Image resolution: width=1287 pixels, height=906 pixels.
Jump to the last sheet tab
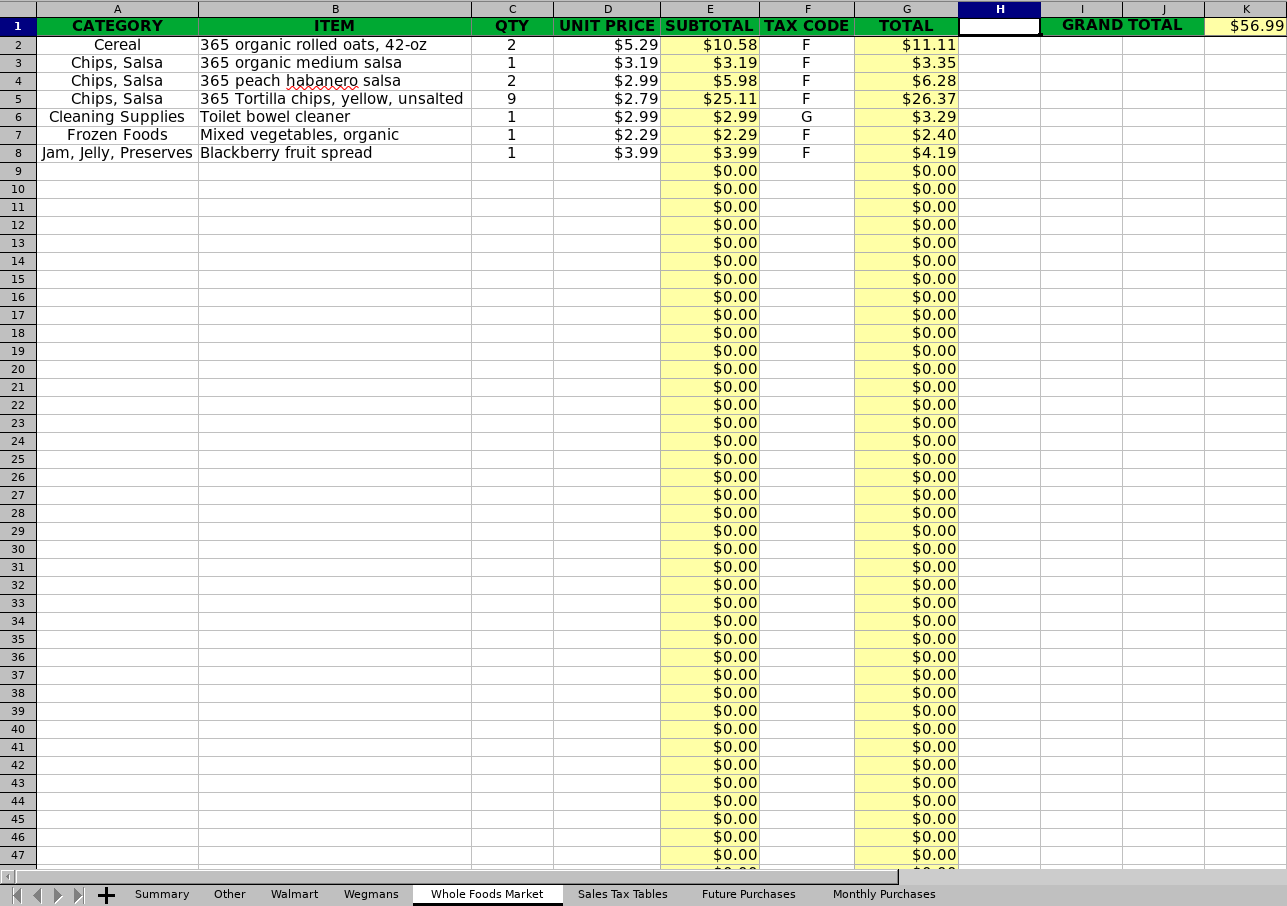click(x=79, y=895)
